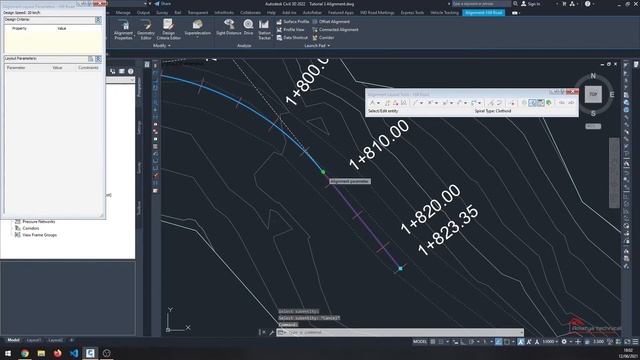
Task: Open the Collaborate ribbon tab
Action: click(250, 13)
